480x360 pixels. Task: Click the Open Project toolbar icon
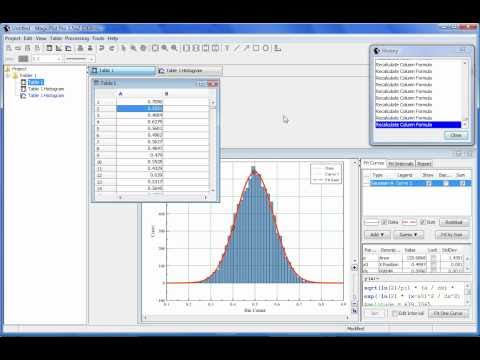18,48
